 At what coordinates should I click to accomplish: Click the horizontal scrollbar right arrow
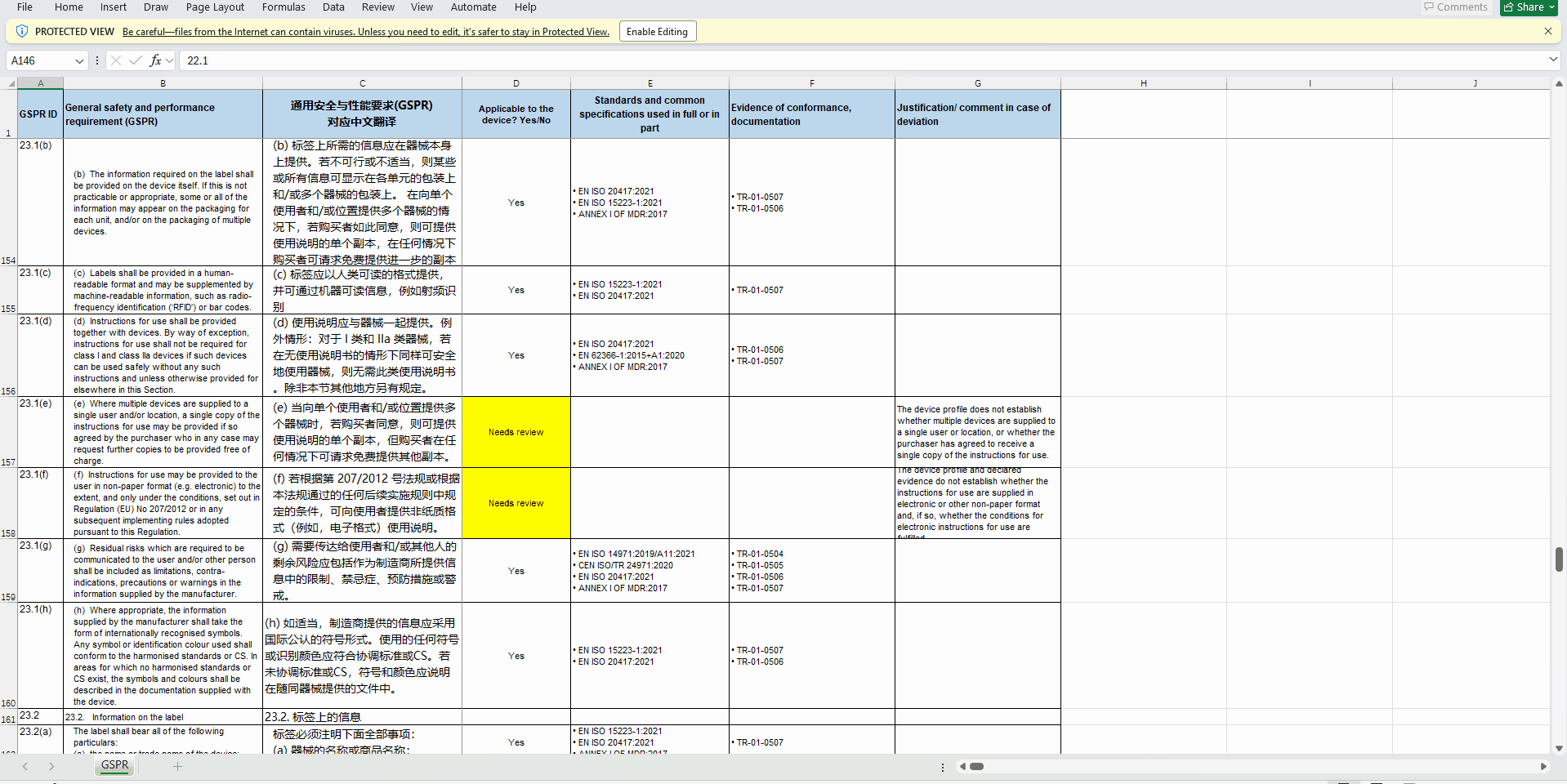(1542, 766)
